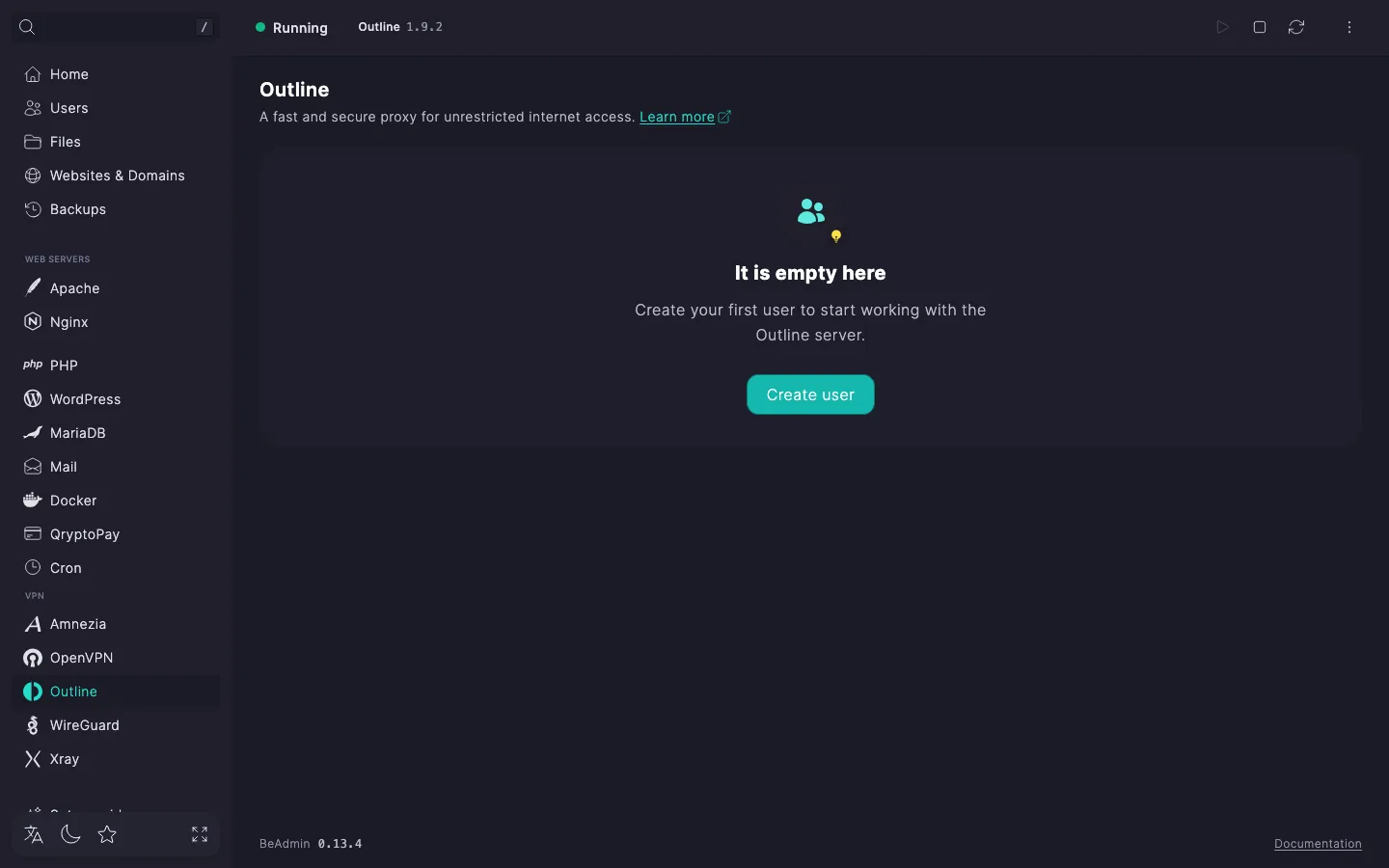Open the Backups section
Image resolution: width=1389 pixels, height=868 pixels.
(x=116, y=209)
